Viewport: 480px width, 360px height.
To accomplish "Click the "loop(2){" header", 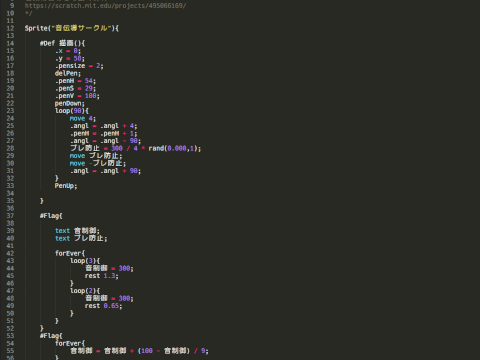I will [x=85, y=291].
